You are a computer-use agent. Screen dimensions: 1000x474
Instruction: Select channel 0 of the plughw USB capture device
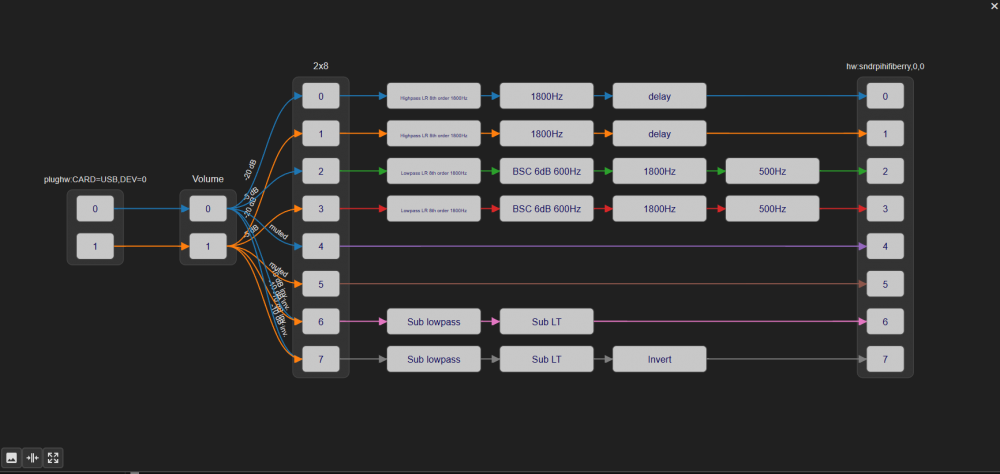(x=95, y=209)
